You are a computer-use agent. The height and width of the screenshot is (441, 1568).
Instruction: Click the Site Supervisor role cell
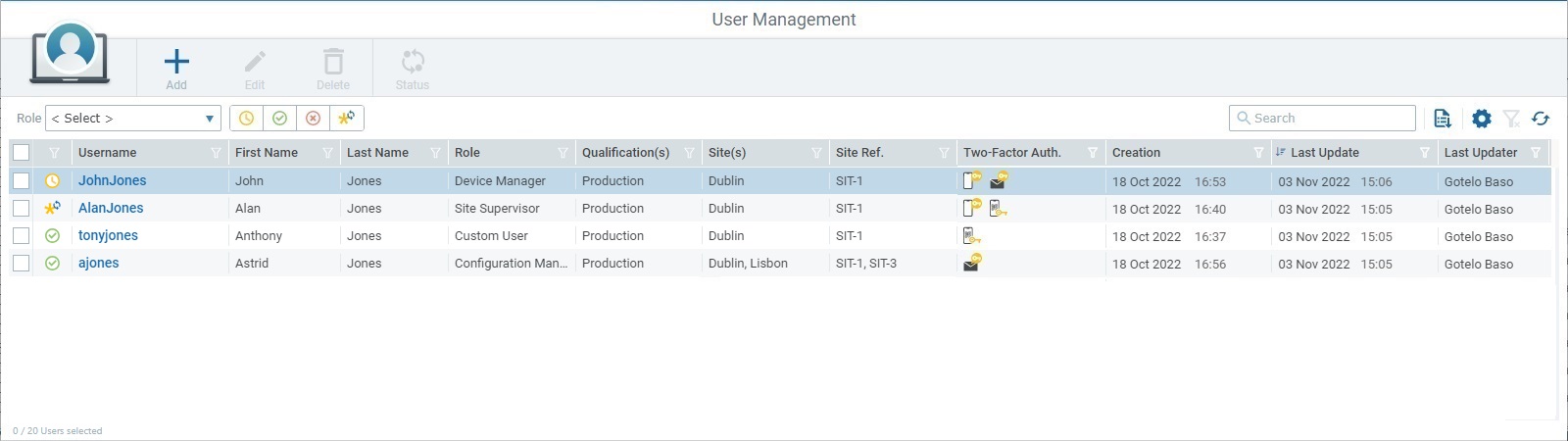497,209
